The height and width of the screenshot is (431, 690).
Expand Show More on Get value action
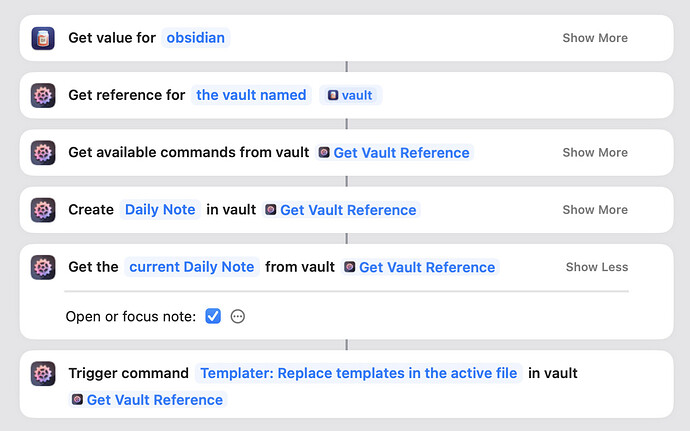point(595,38)
